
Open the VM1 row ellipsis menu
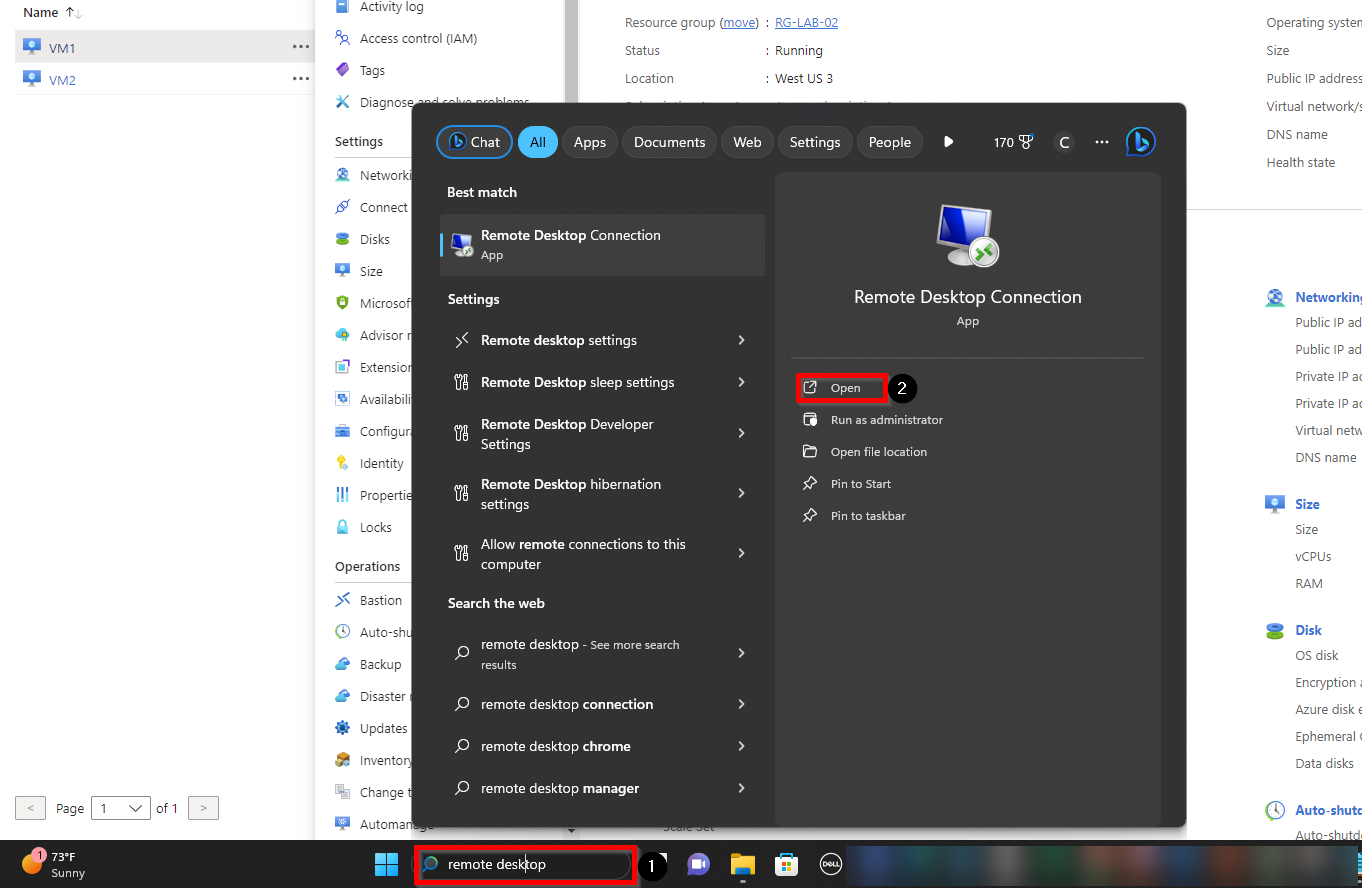[301, 47]
